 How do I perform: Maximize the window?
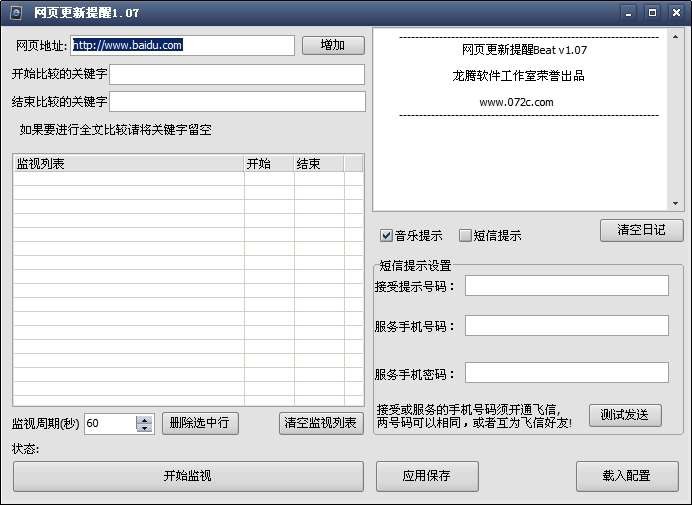[x=652, y=13]
